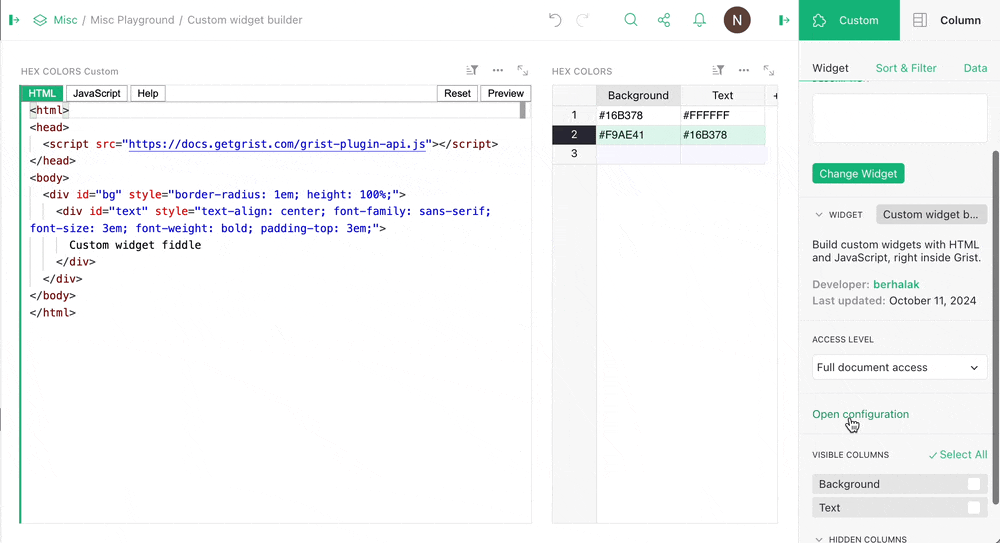The height and width of the screenshot is (543, 1000).
Task: Click the new row 3 header
Action: coord(574,154)
